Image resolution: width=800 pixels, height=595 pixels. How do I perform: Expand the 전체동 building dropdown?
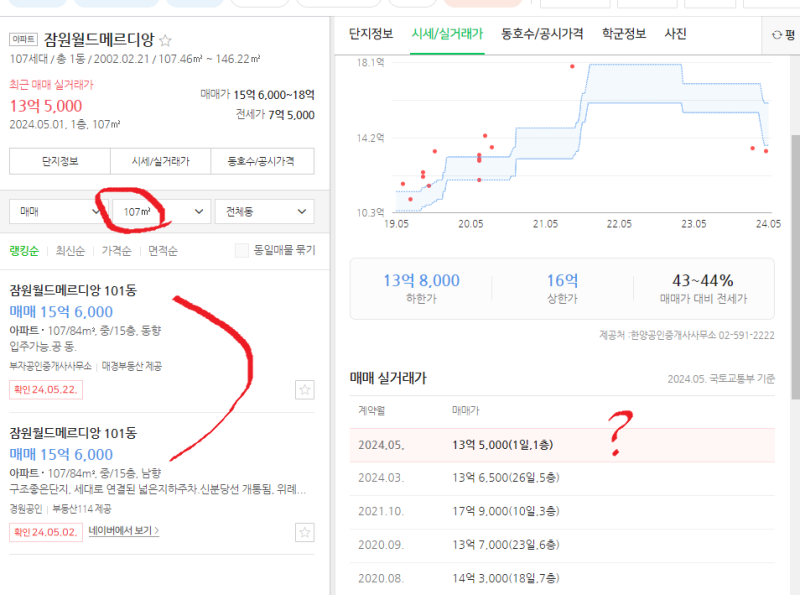(x=265, y=211)
